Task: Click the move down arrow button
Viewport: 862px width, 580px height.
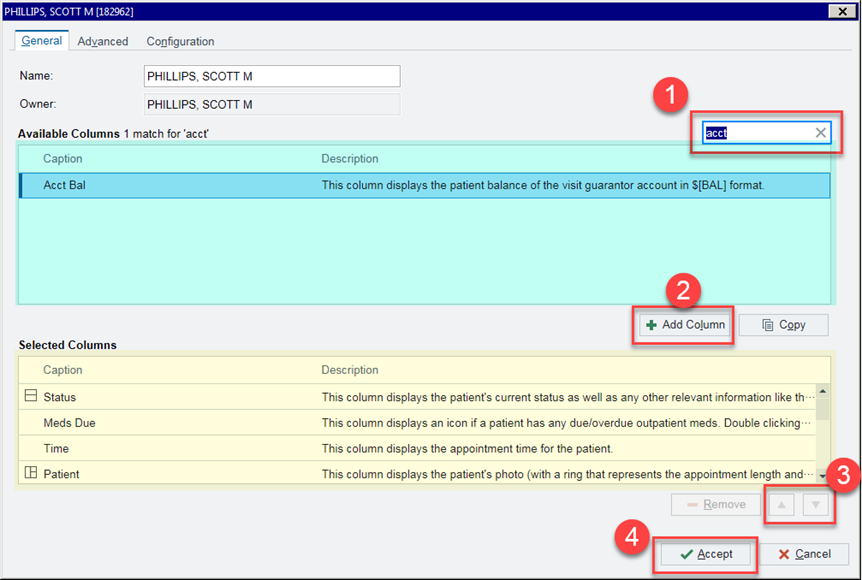Action: coord(815,504)
